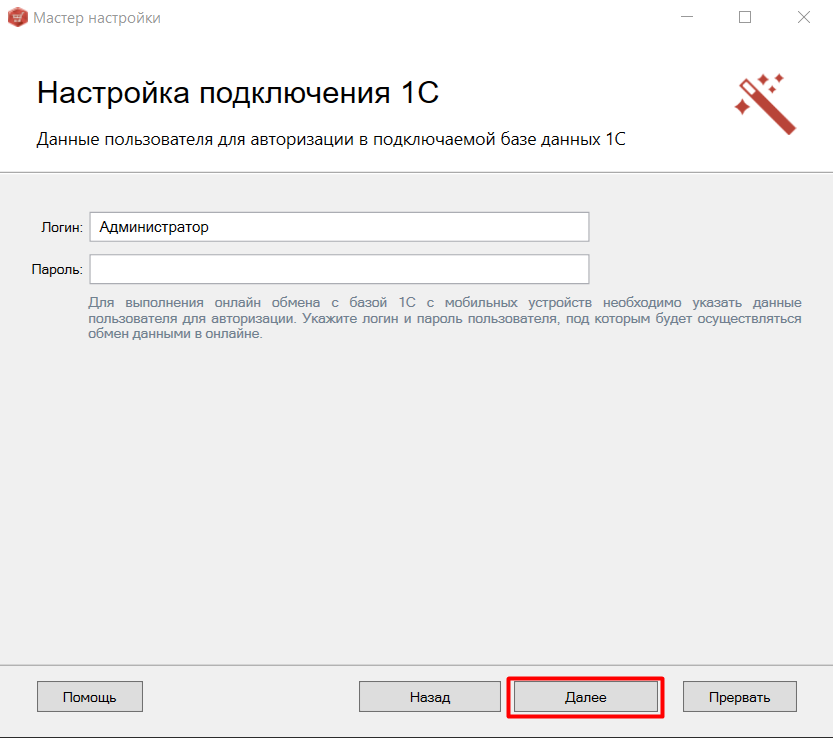Open help with the Помощь button

pyautogui.click(x=90, y=697)
